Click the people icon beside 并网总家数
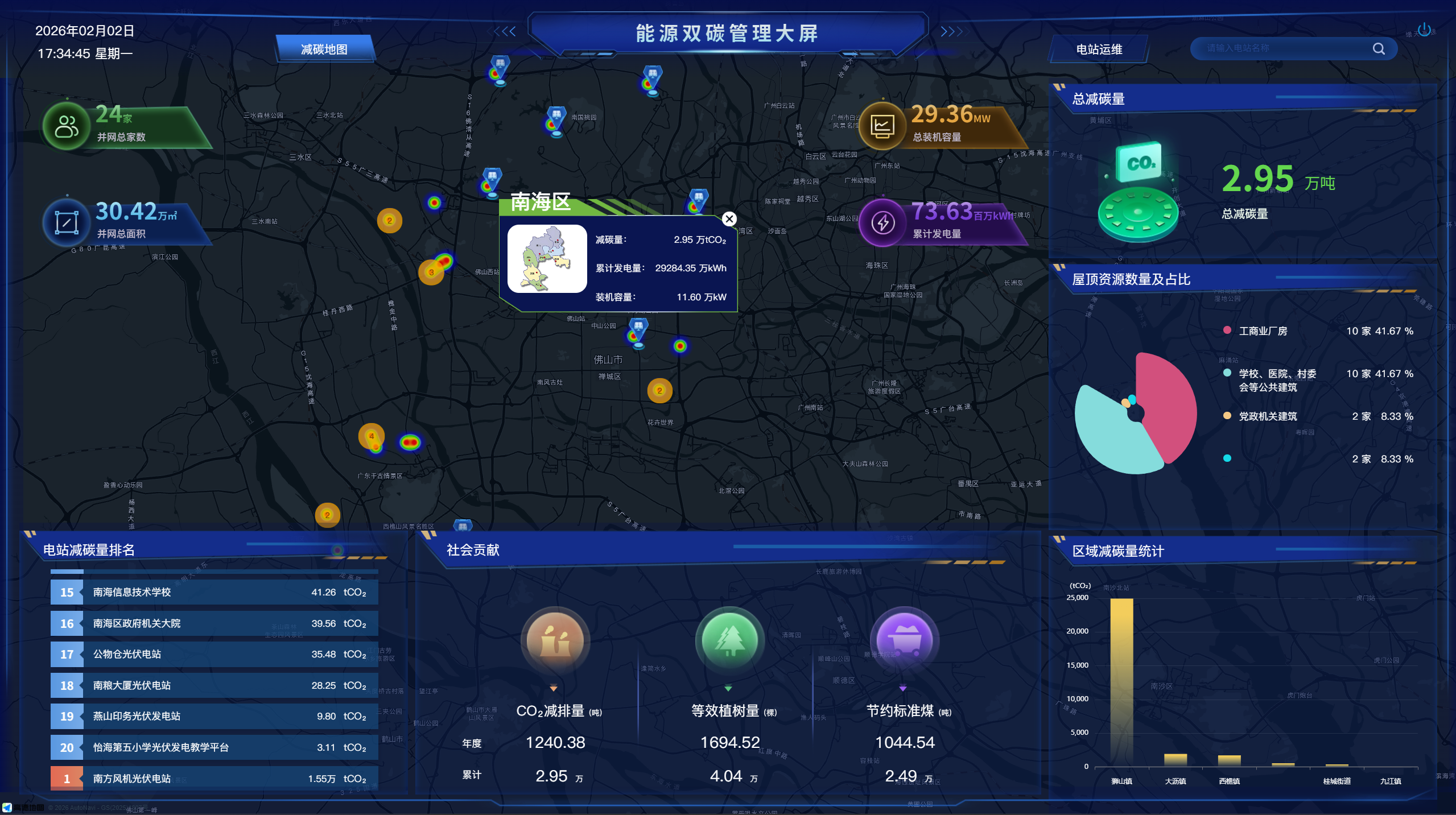 [x=67, y=125]
